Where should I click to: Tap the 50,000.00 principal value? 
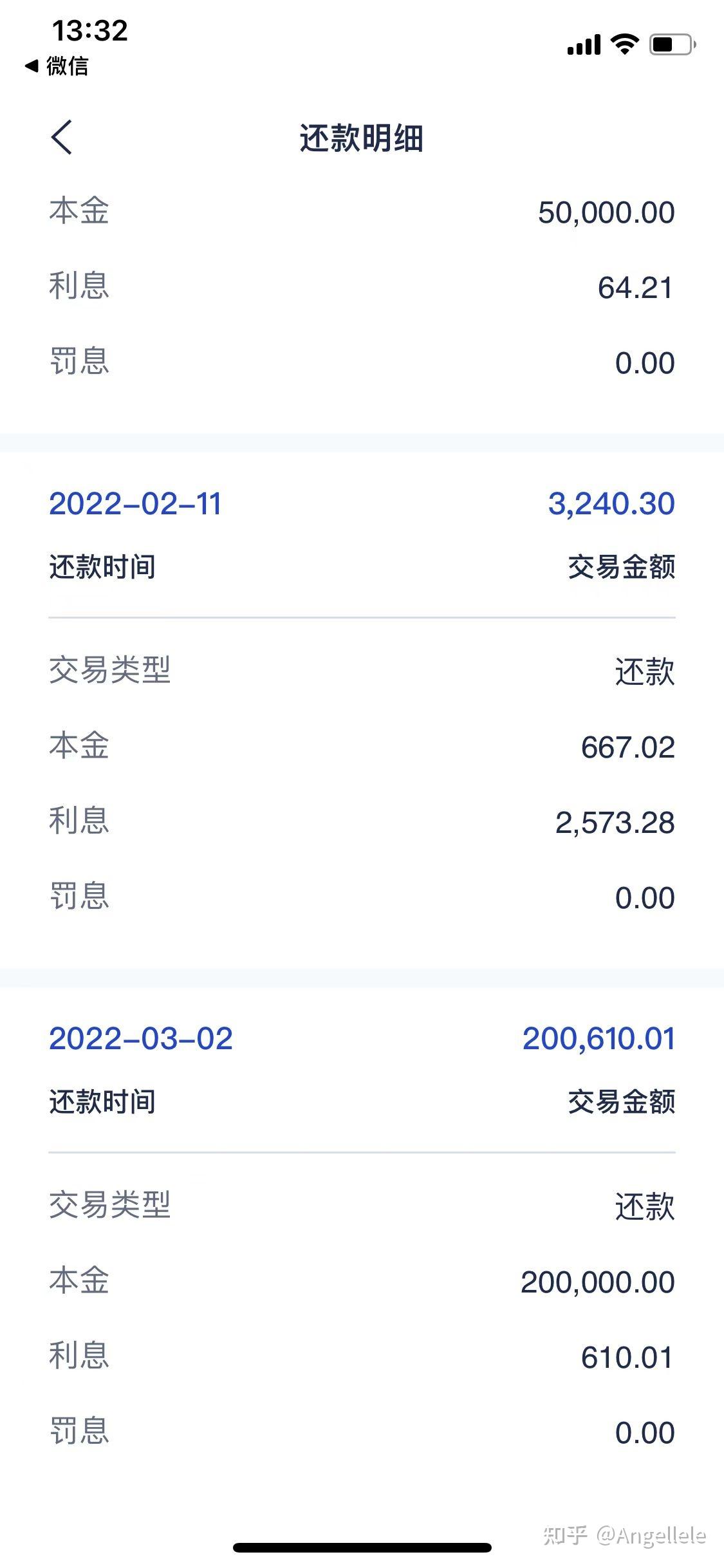[606, 213]
